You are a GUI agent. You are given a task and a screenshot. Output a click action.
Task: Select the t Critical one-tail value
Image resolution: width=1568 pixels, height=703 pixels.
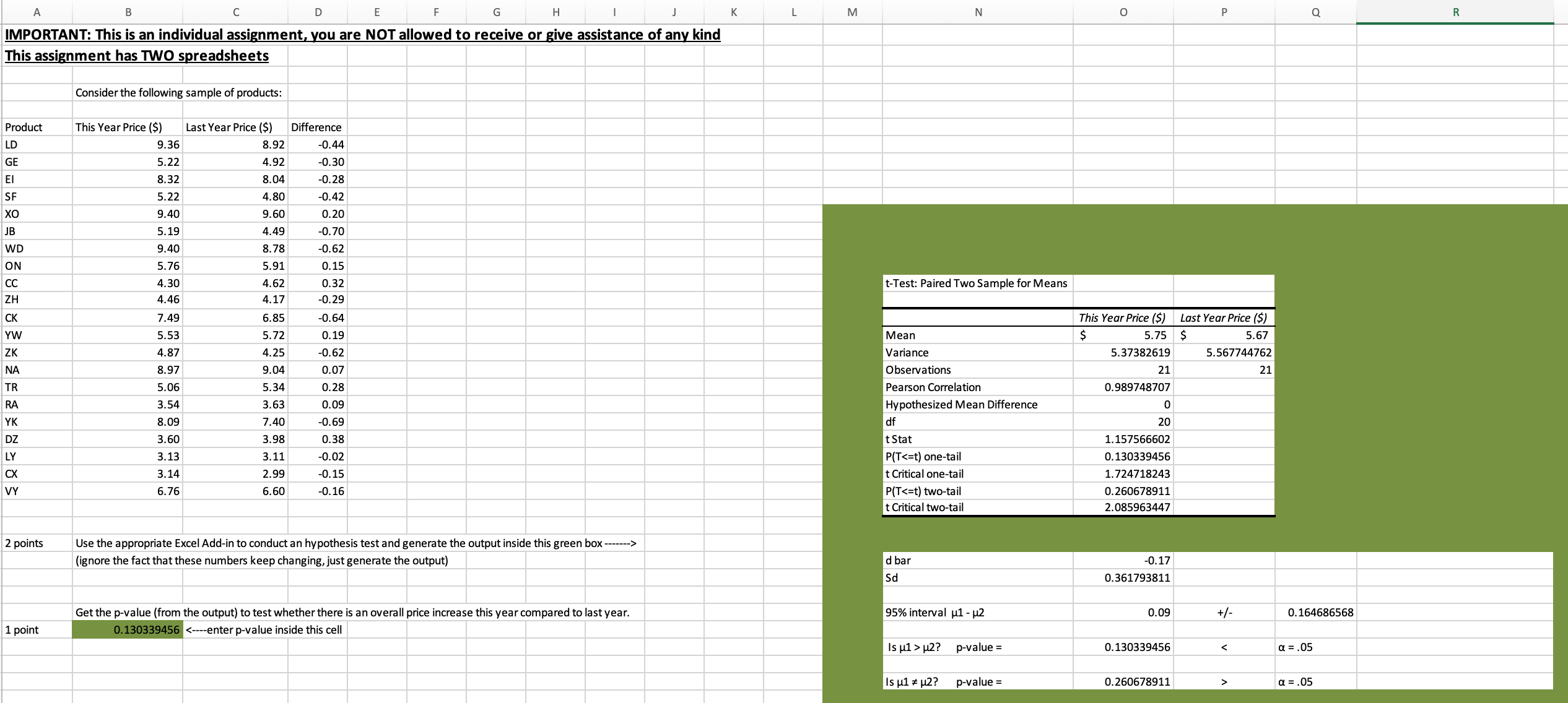coord(1137,474)
